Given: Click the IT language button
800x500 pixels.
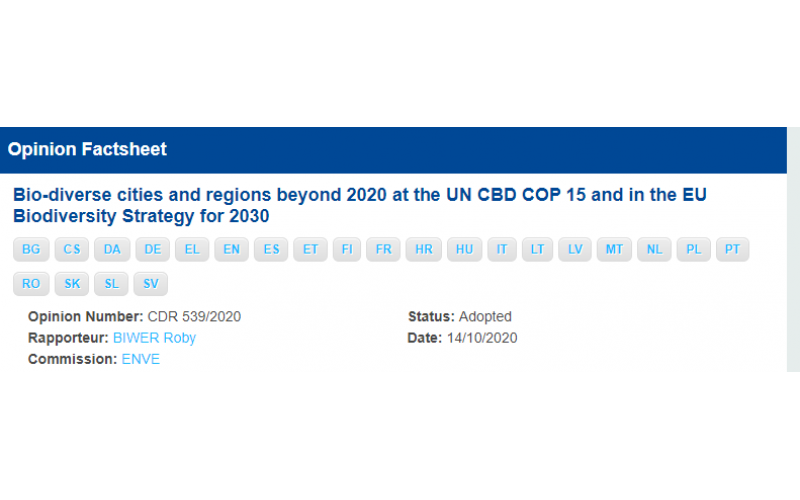Looking at the screenshot, I should [x=502, y=249].
